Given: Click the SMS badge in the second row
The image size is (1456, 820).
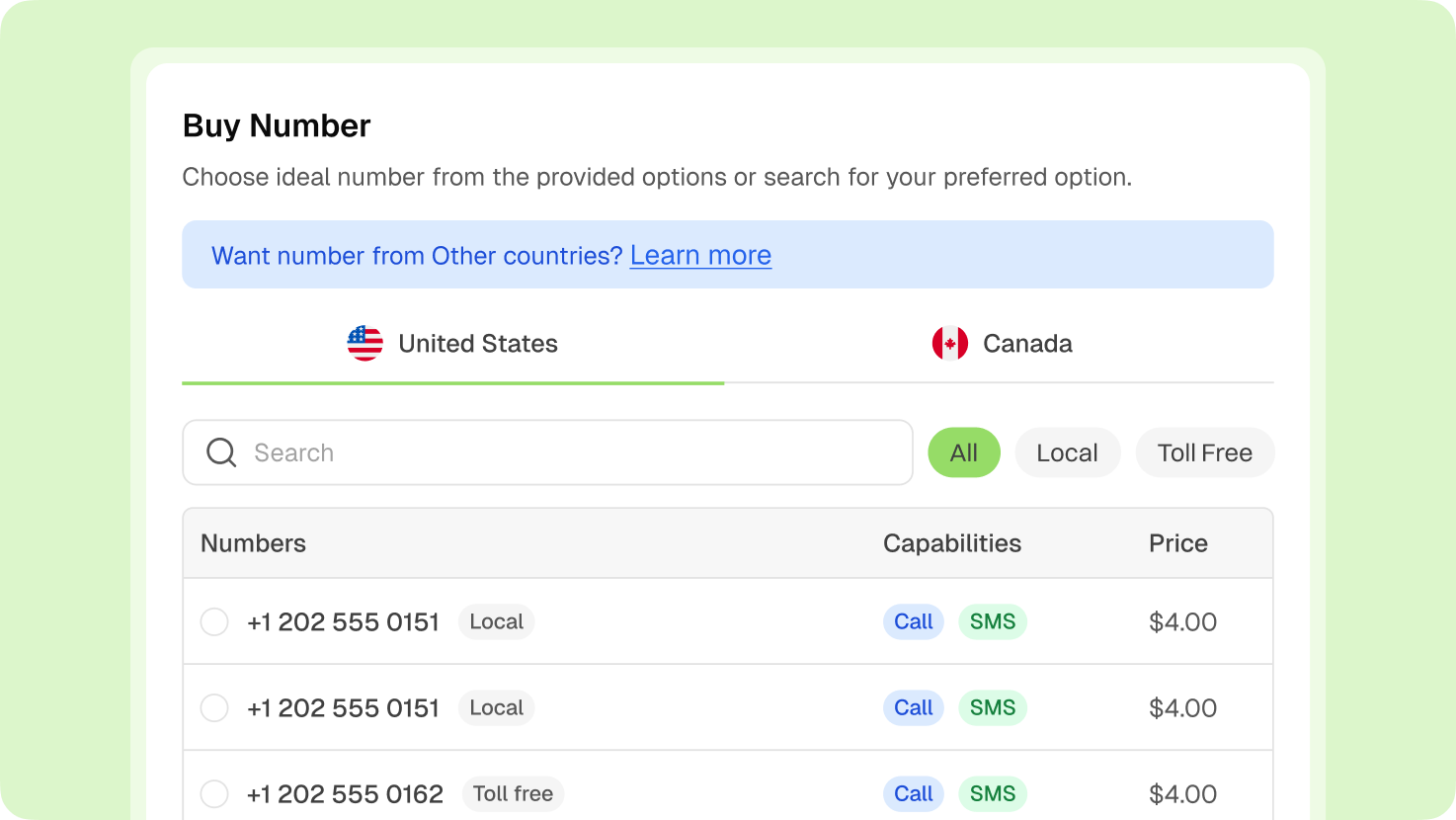Looking at the screenshot, I should (992, 707).
